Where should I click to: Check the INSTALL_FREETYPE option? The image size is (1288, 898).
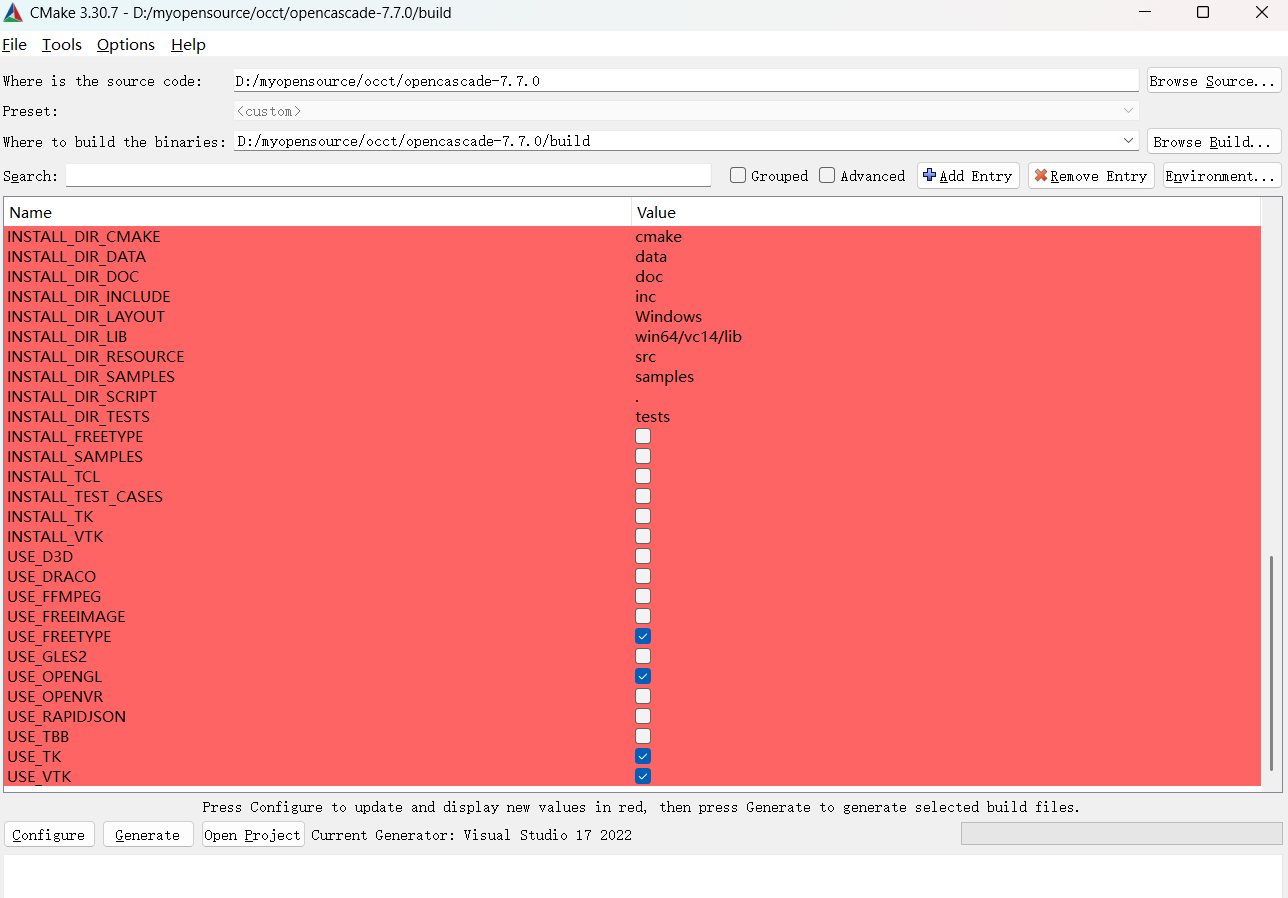point(642,436)
